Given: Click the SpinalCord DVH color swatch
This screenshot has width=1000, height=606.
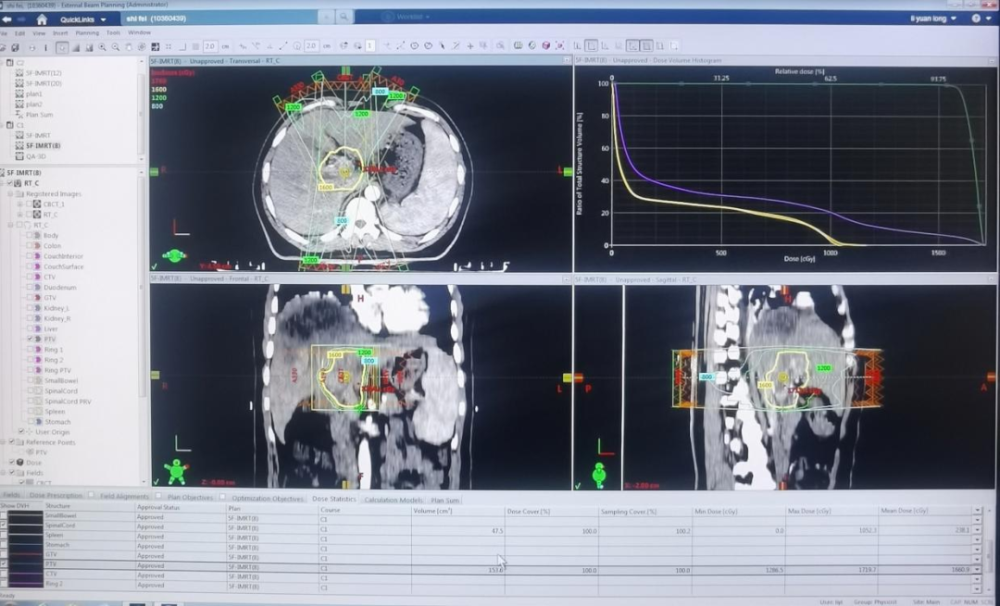Looking at the screenshot, I should coord(26,525).
